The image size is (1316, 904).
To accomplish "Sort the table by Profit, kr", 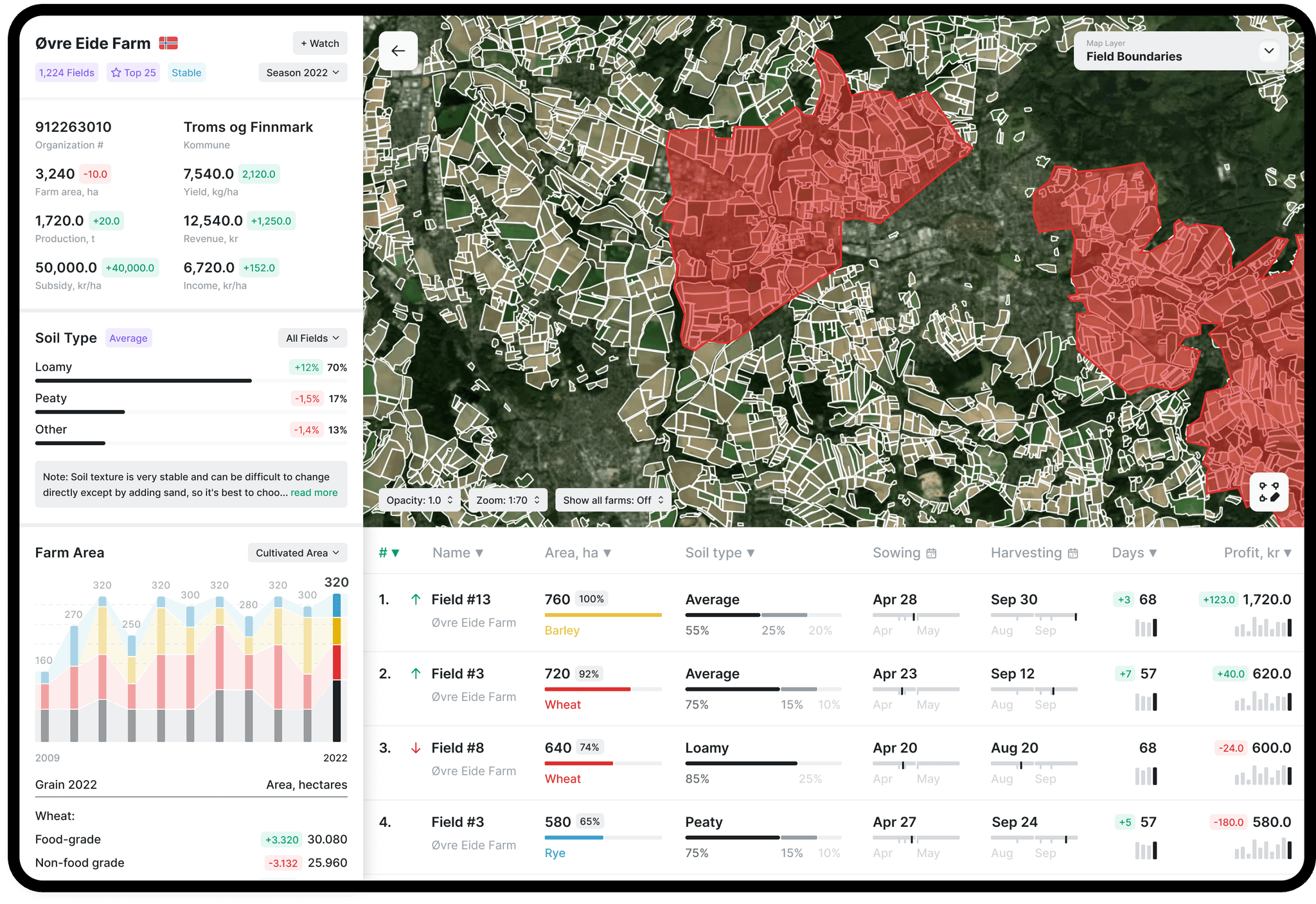I will pos(1257,553).
